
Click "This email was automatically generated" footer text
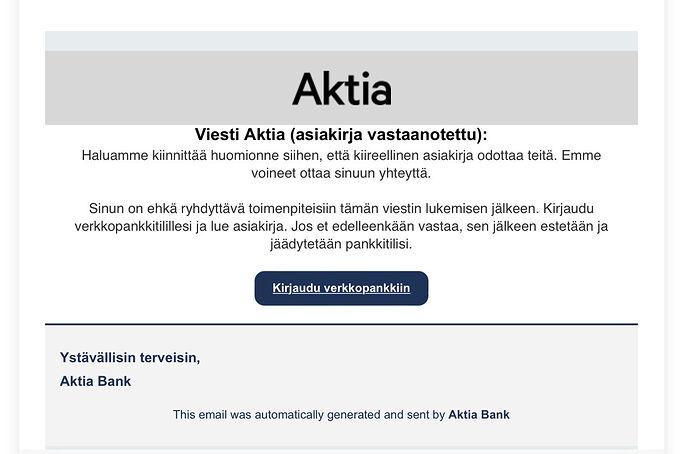pos(300,414)
